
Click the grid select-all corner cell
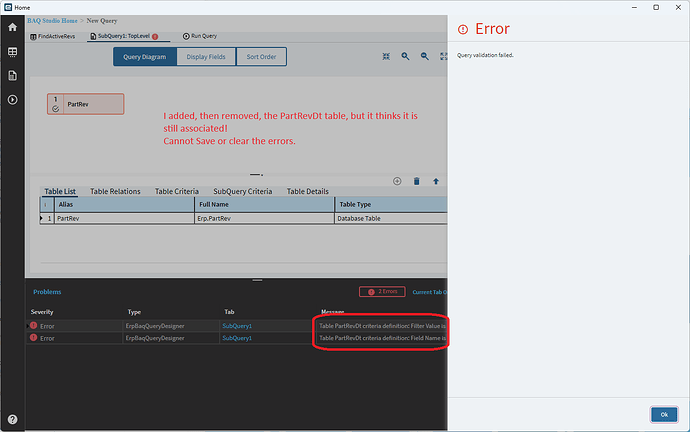[x=47, y=204]
